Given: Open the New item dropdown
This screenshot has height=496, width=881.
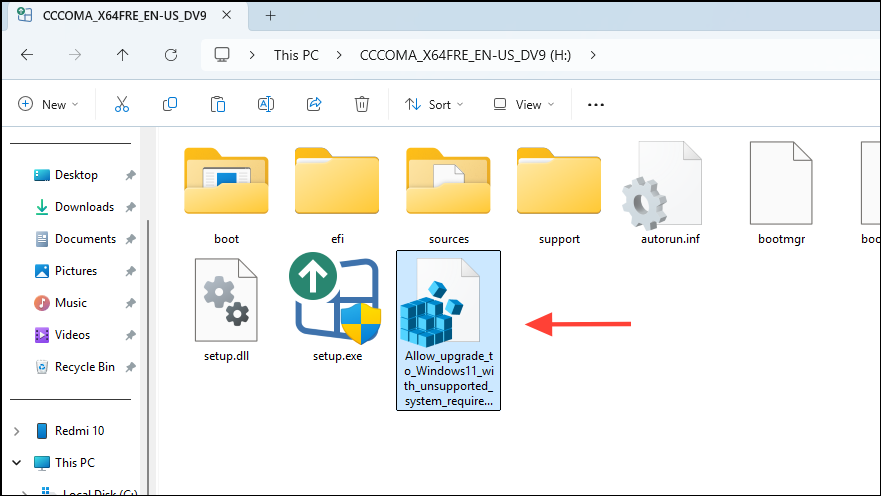Looking at the screenshot, I should click(x=48, y=104).
